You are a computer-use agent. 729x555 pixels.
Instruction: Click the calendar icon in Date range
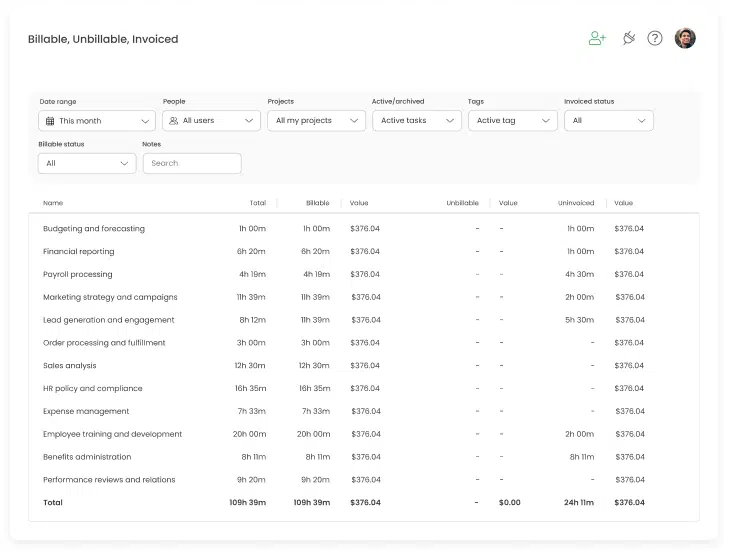tap(49, 121)
